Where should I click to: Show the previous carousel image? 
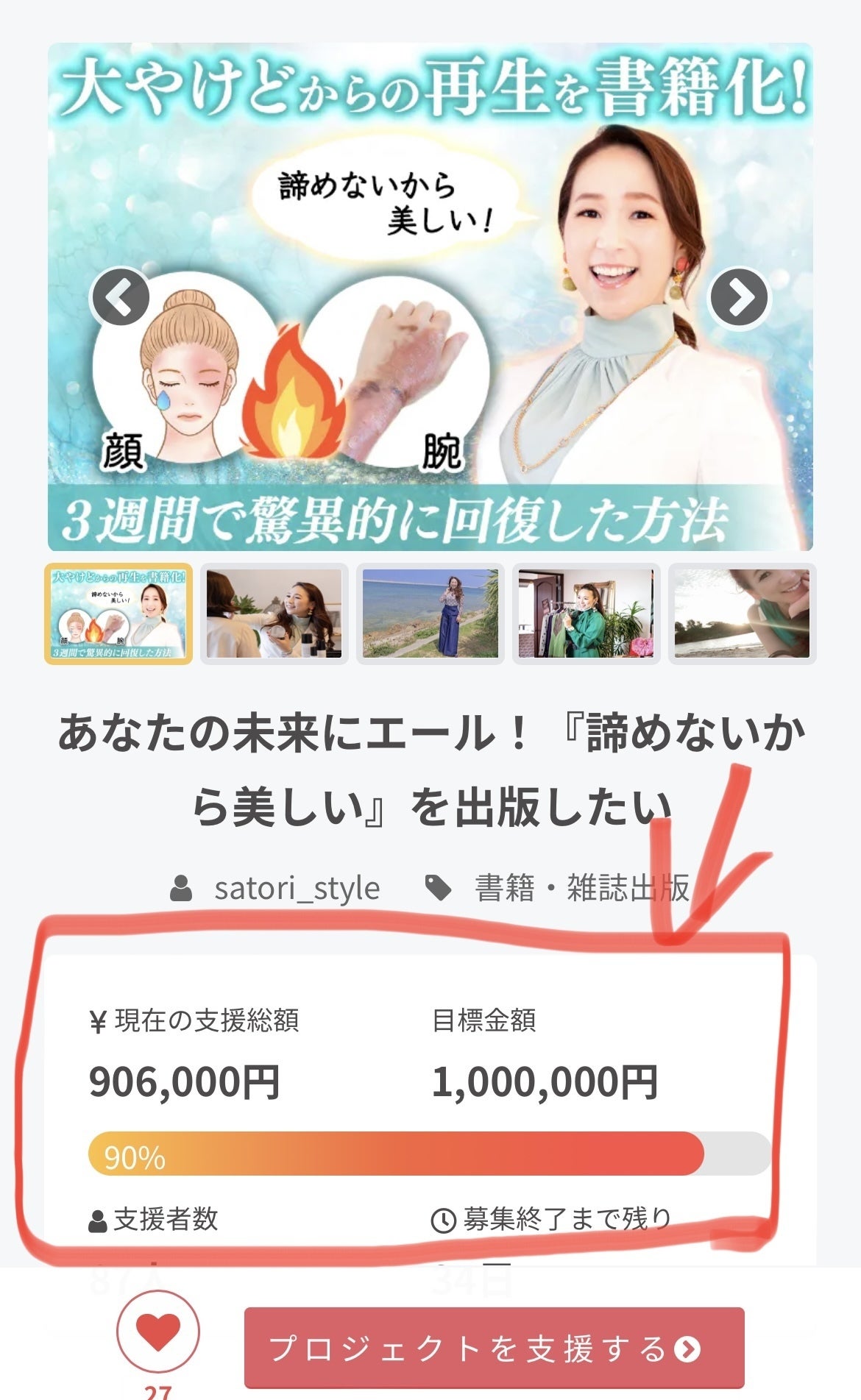121,297
